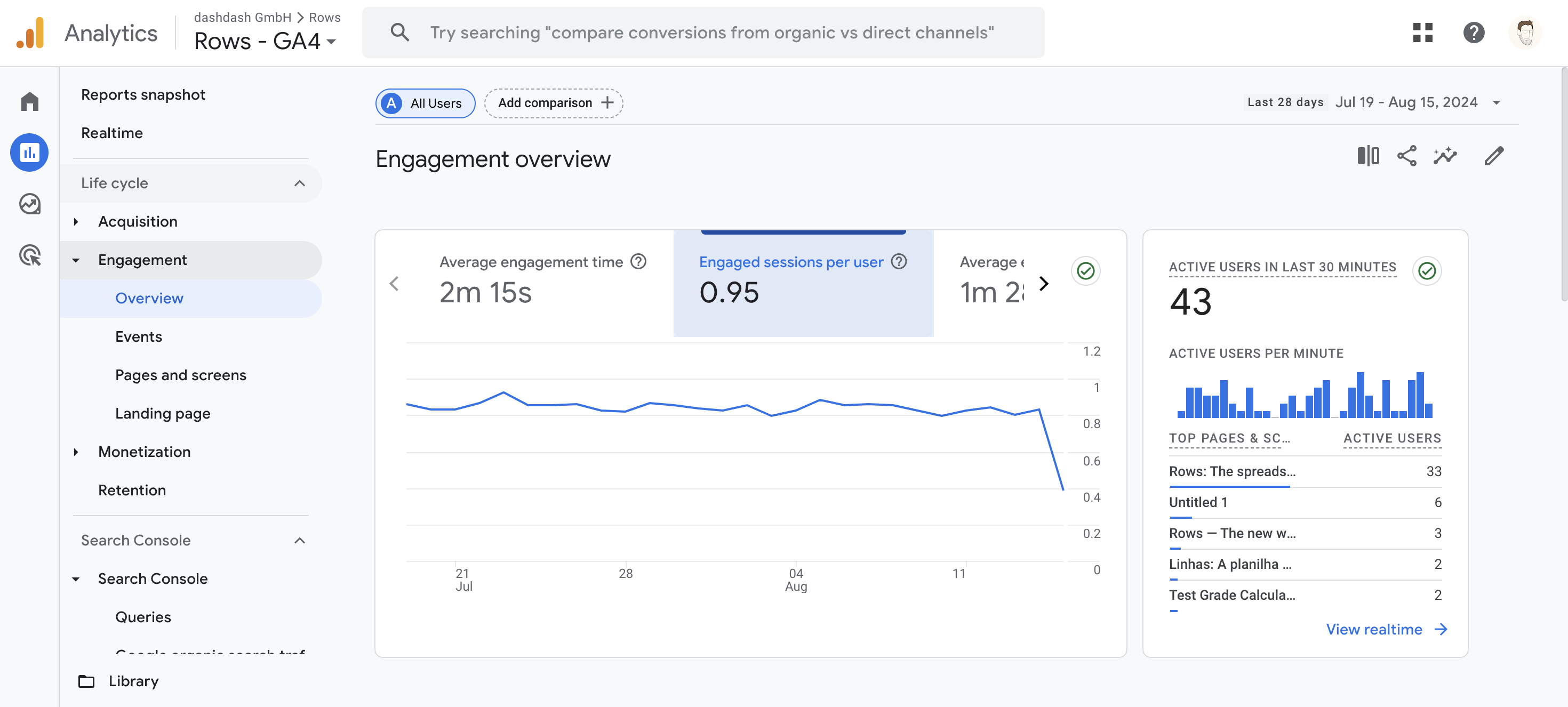Click the compare/annotate icon next to share
Viewport: 1568px width, 707px height.
click(1447, 156)
